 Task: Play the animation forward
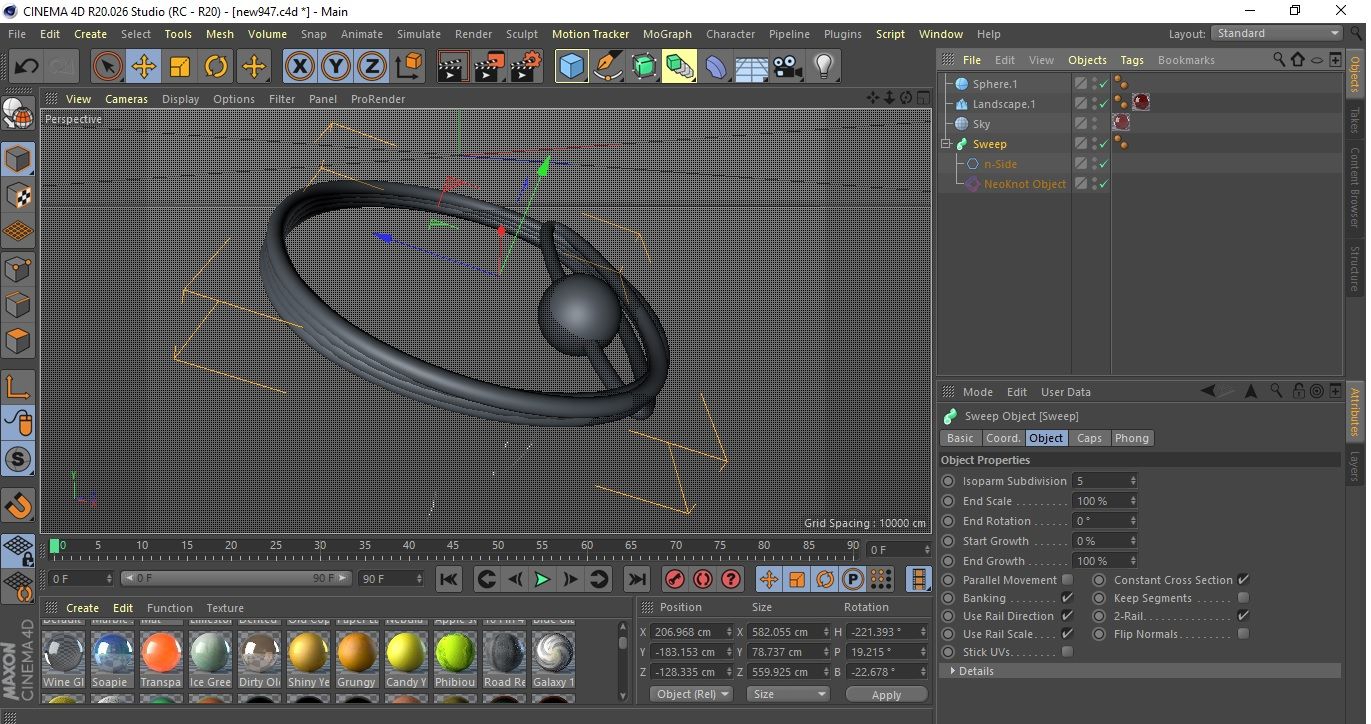coord(542,579)
